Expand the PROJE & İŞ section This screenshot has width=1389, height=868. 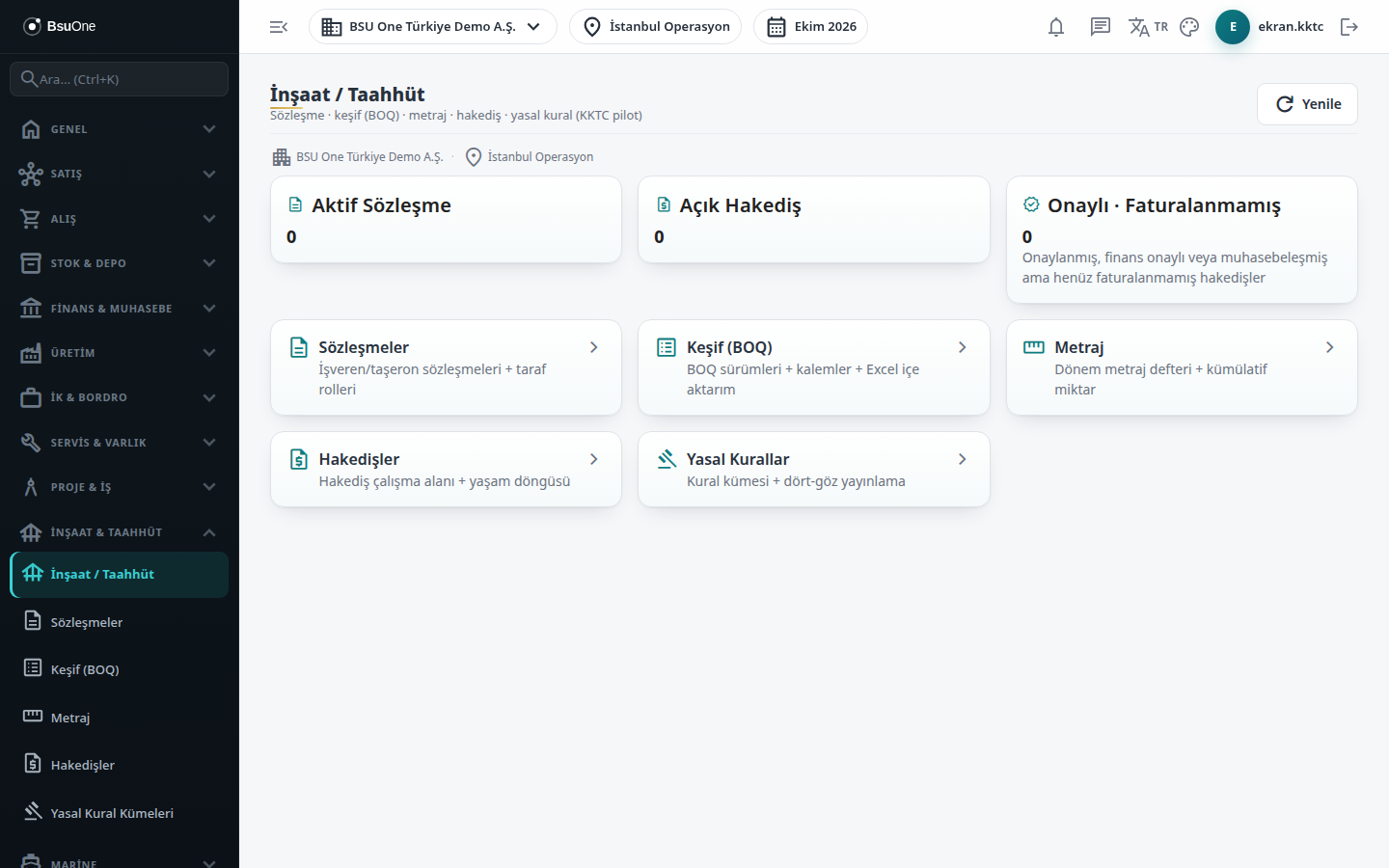pyautogui.click(x=120, y=487)
